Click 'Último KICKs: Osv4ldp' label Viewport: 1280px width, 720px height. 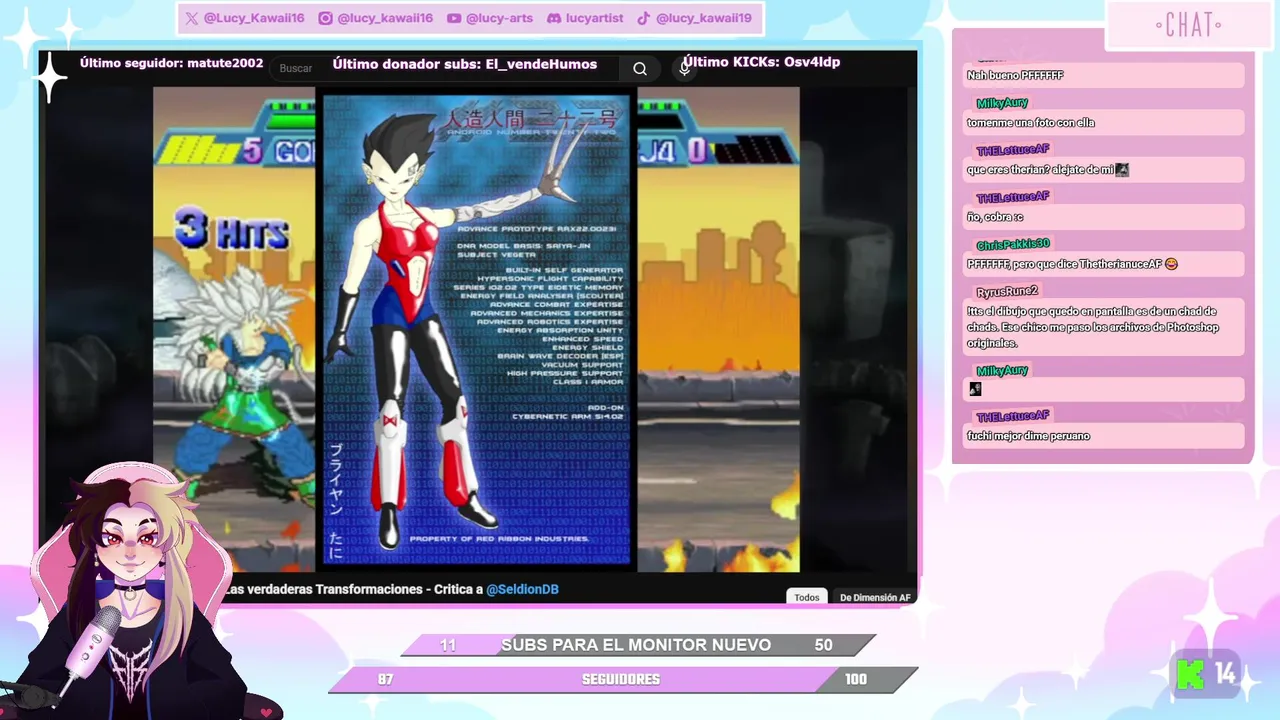pos(760,62)
